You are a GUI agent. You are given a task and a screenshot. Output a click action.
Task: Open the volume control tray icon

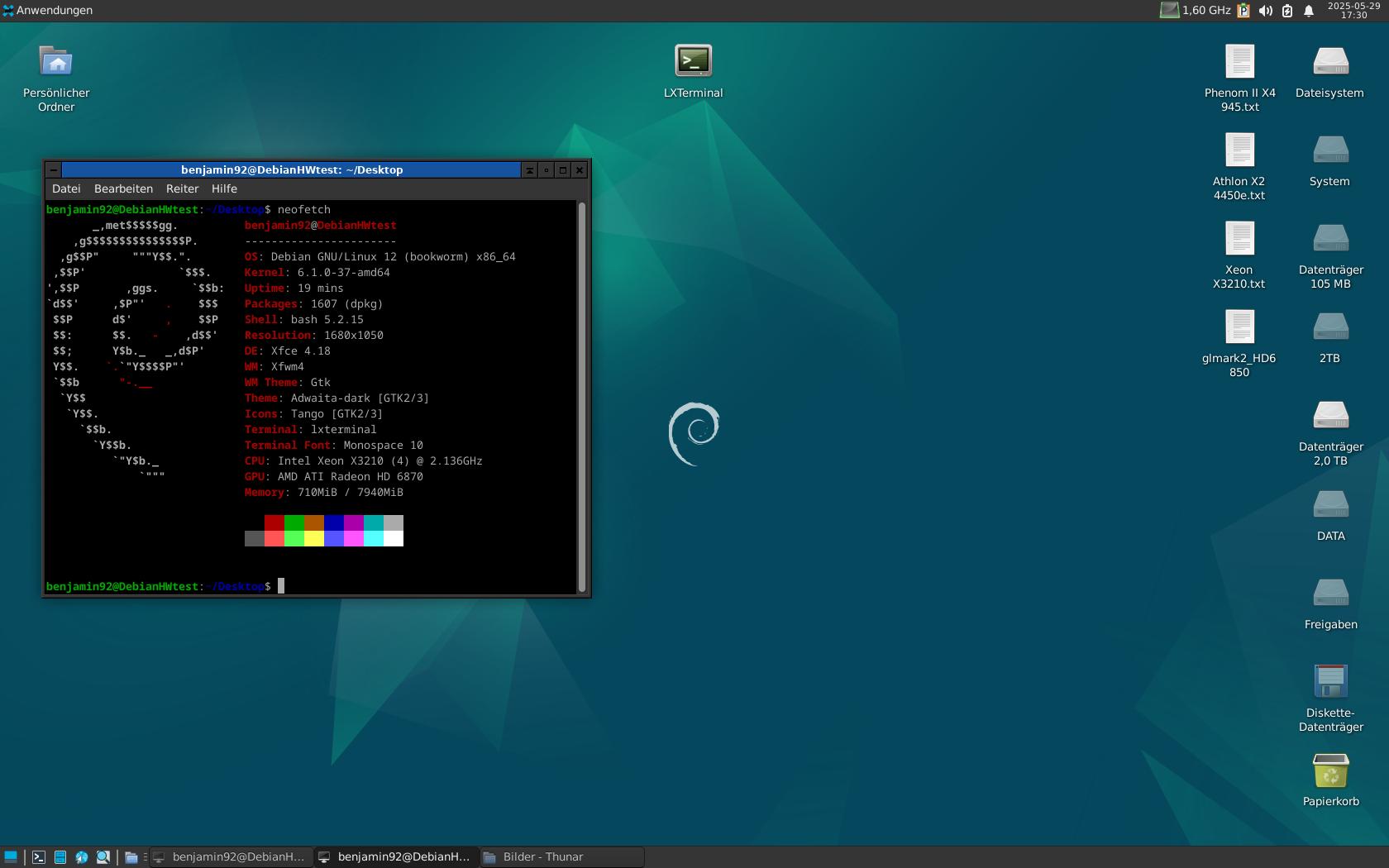pyautogui.click(x=1265, y=10)
